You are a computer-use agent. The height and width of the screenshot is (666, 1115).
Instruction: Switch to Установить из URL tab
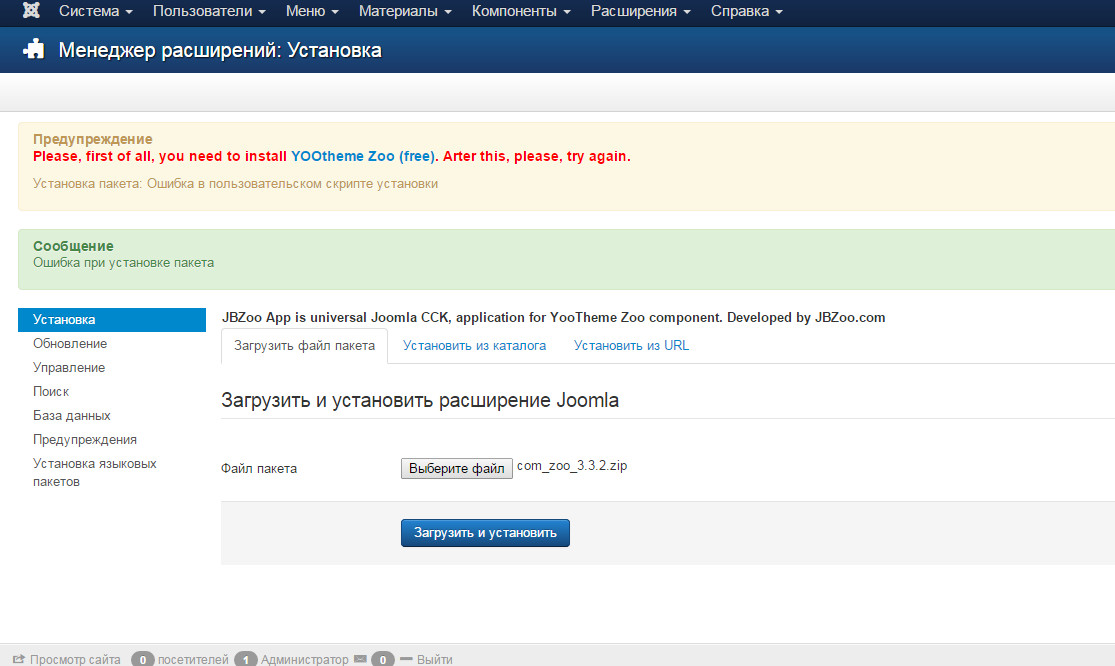click(x=631, y=346)
